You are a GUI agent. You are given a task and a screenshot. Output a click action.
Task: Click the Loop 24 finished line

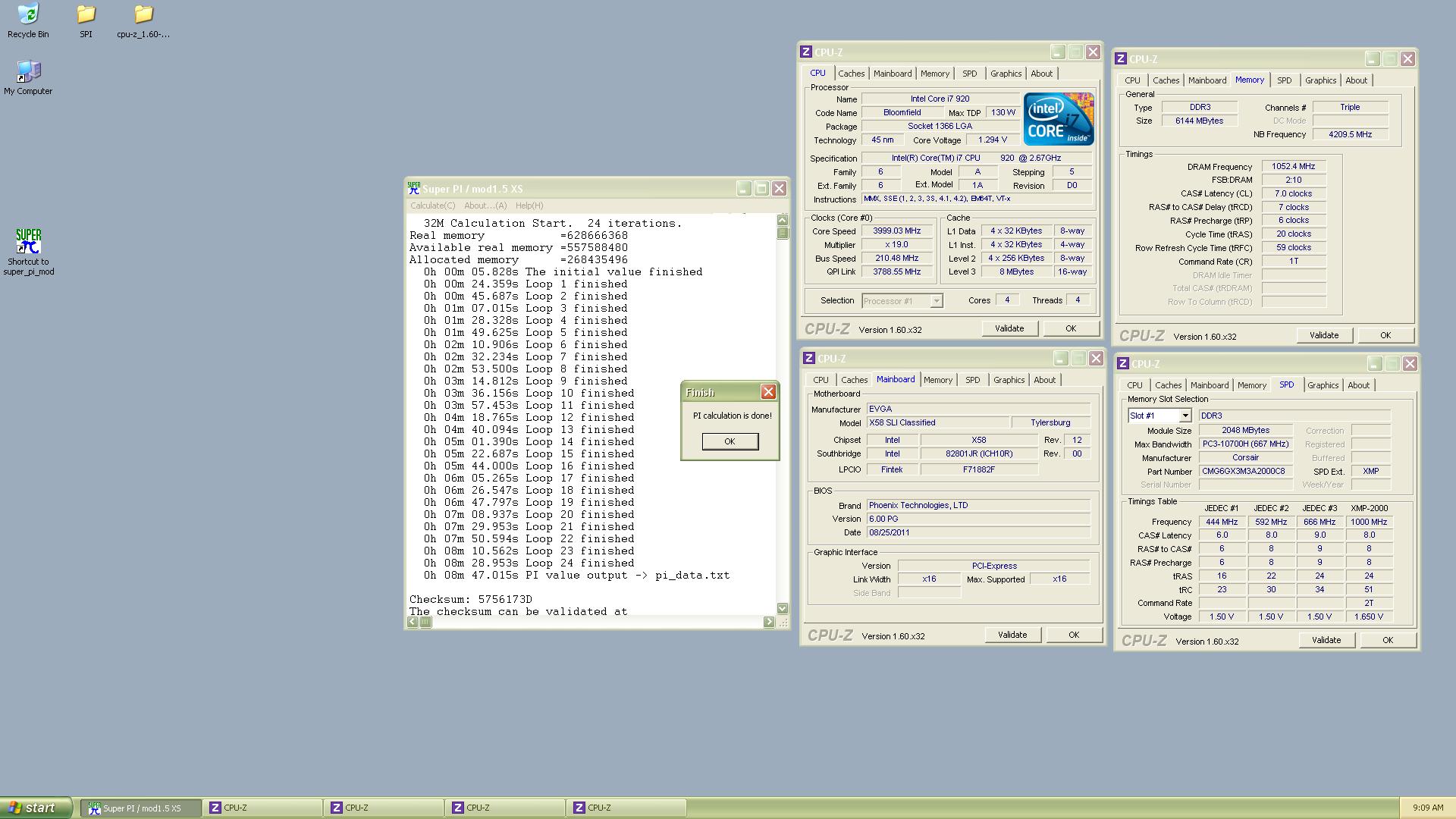pyautogui.click(x=529, y=563)
